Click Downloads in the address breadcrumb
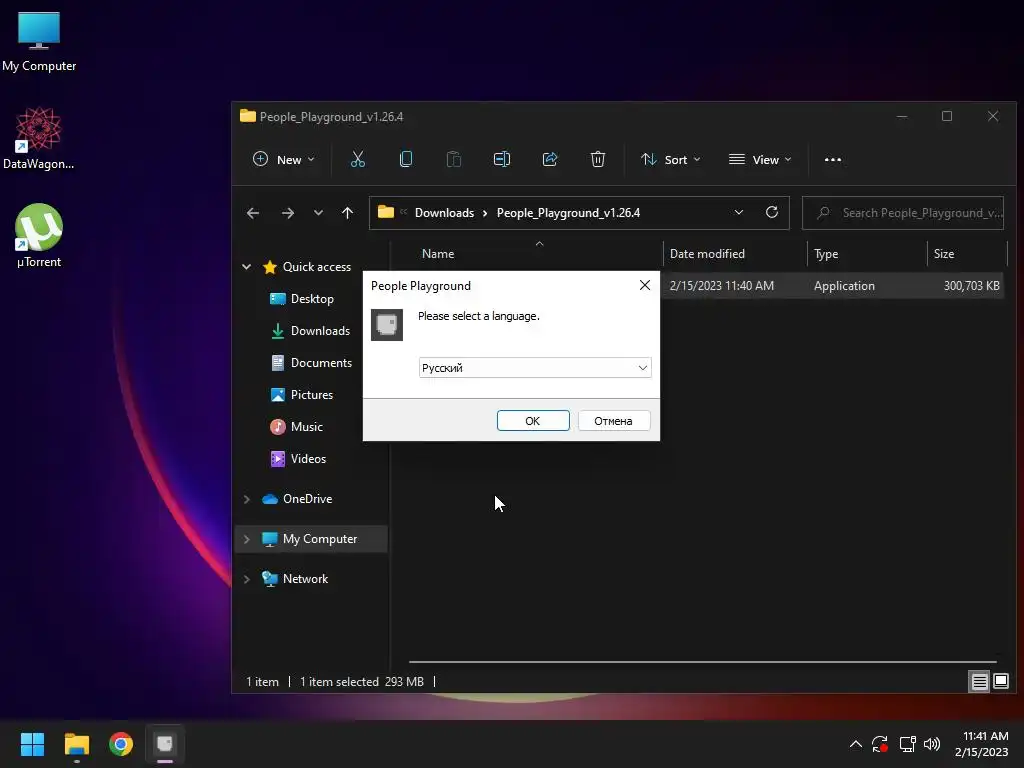This screenshot has height=768, width=1024. click(444, 213)
